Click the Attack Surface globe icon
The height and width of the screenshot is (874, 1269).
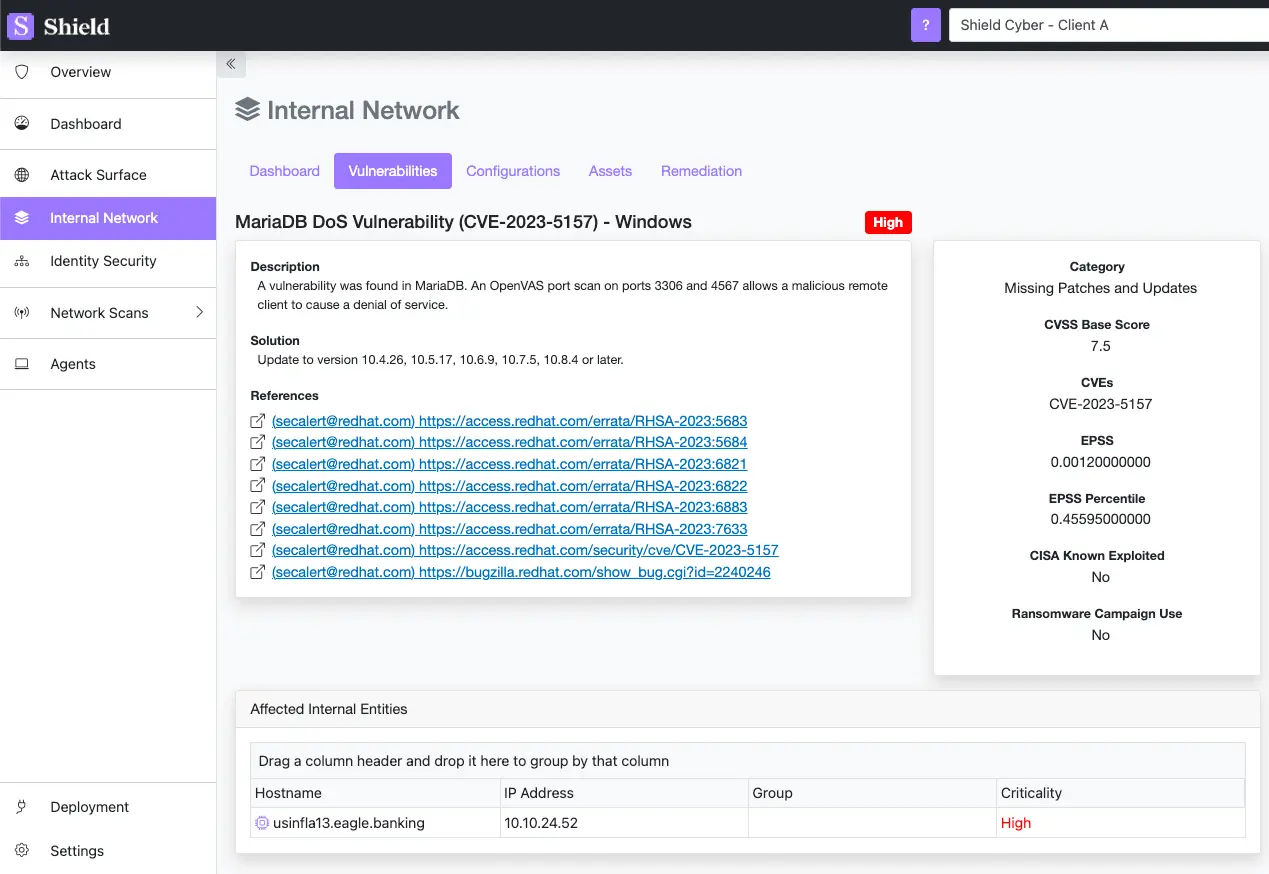(21, 173)
